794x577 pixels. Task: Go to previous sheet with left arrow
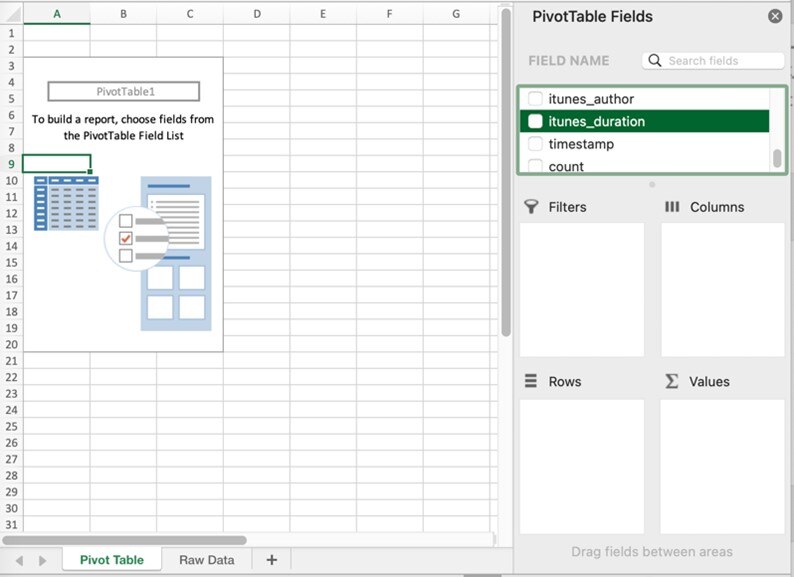[20, 560]
